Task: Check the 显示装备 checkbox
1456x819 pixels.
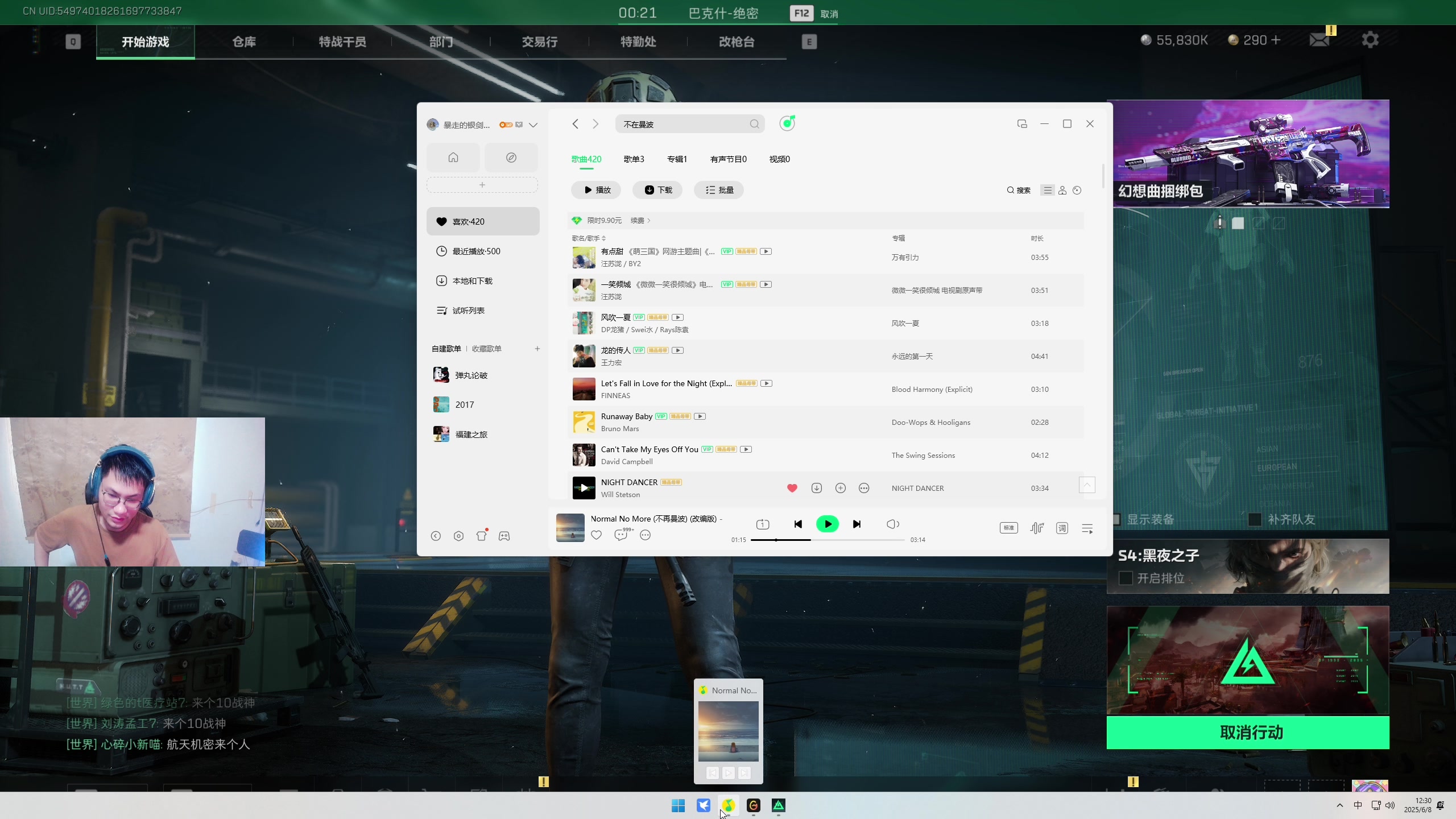Action: (x=1115, y=519)
